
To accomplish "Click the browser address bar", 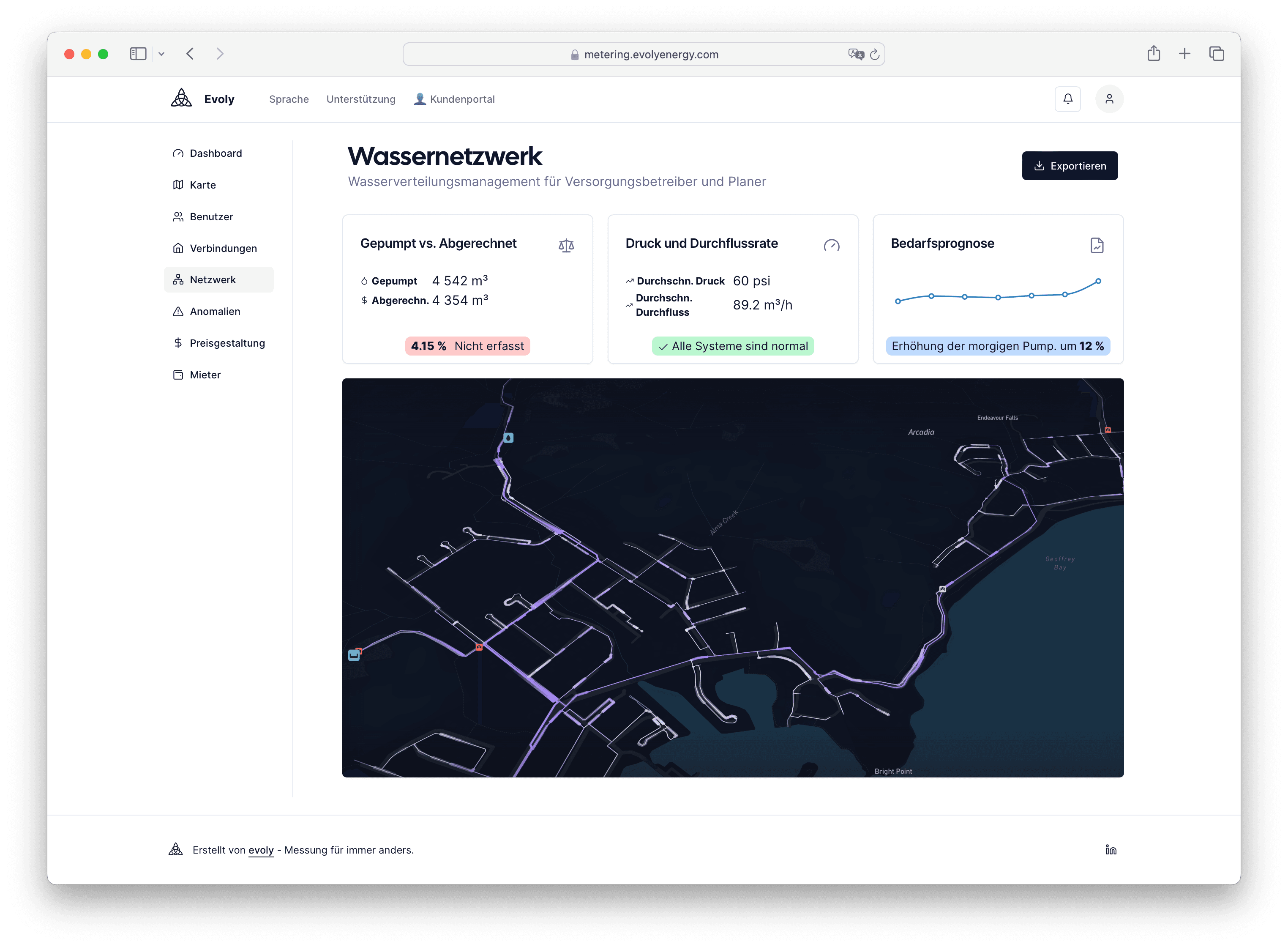I will click(650, 55).
